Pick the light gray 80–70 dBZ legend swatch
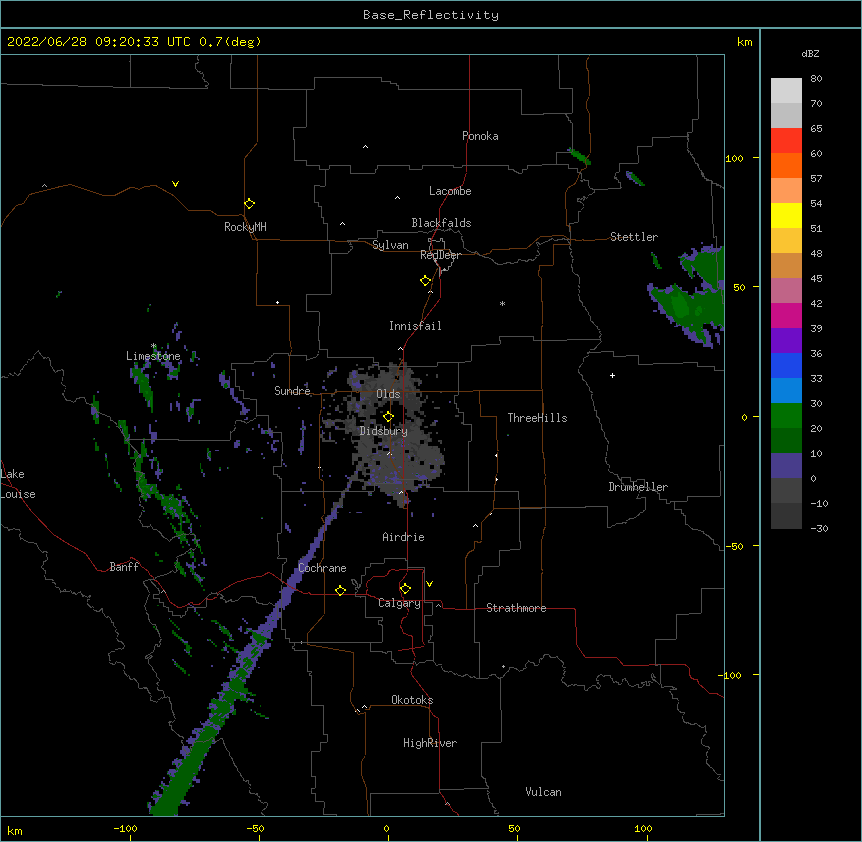862x842 pixels. tap(786, 91)
